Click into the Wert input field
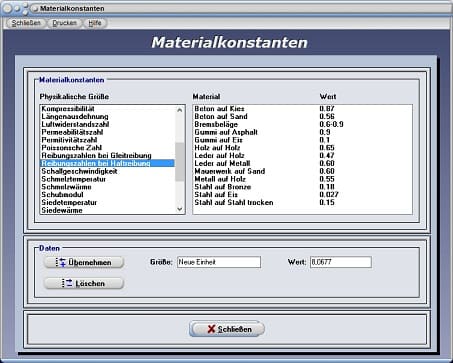Viewport: 453px width, 363px height. 341,262
